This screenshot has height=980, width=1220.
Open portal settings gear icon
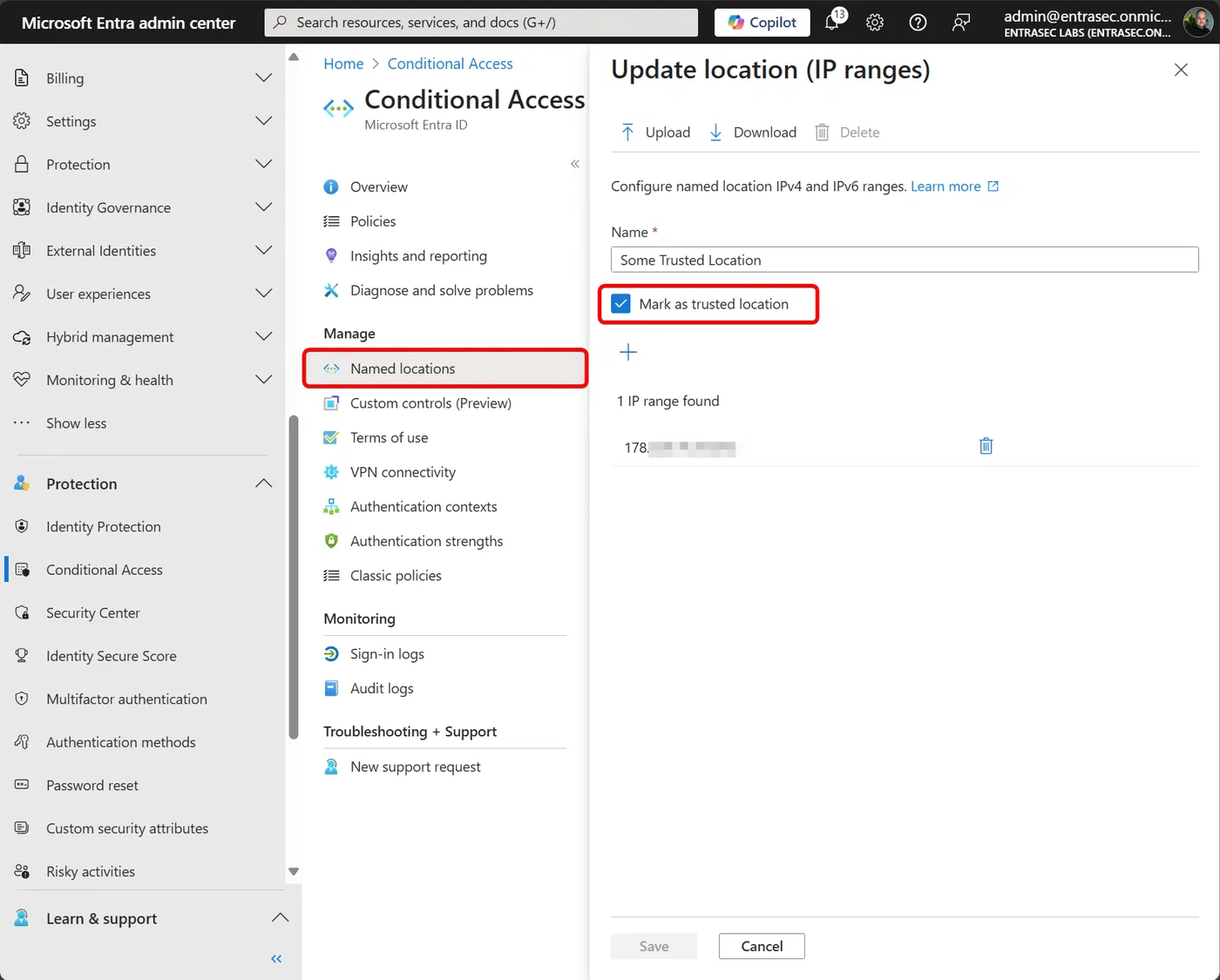(875, 23)
